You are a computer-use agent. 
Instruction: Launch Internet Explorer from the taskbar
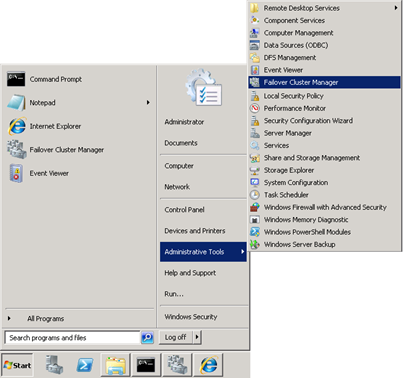pyautogui.click(x=209, y=365)
